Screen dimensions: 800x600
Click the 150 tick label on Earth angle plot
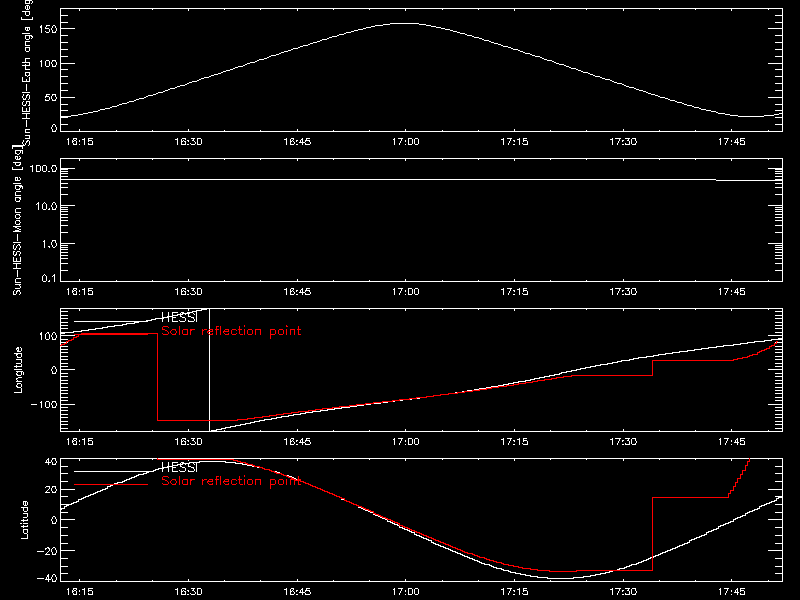point(48,29)
